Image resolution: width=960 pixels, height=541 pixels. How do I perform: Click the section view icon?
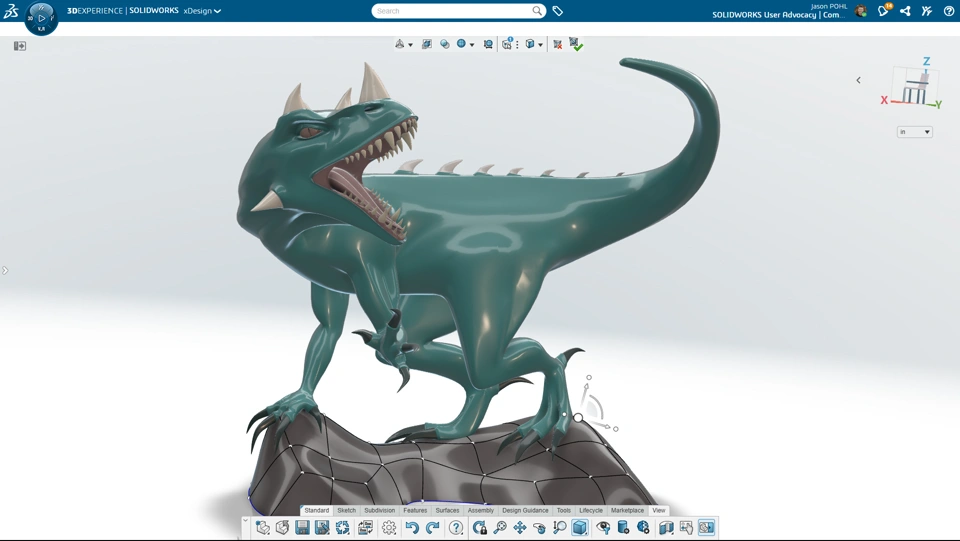click(x=666, y=528)
